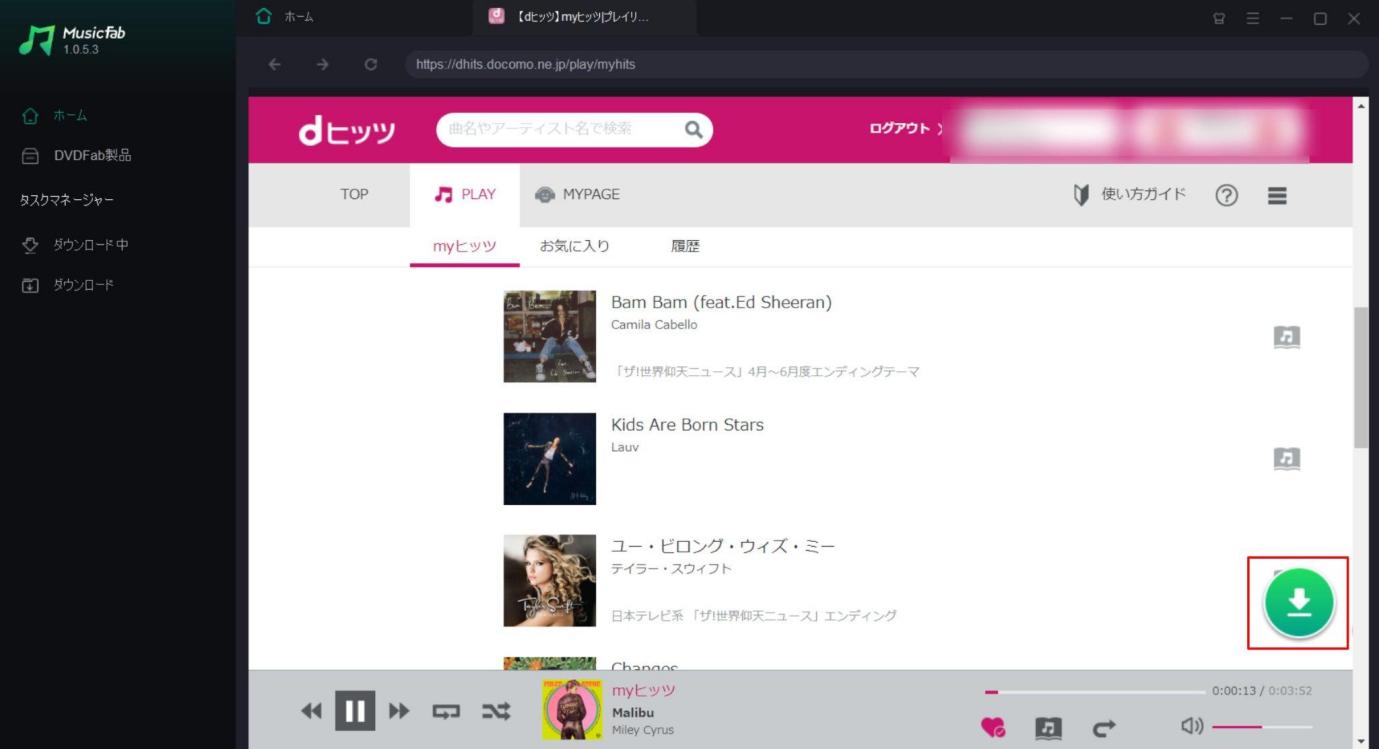Open the title bar skin shirt icon
The width and height of the screenshot is (1379, 749).
(x=1218, y=18)
